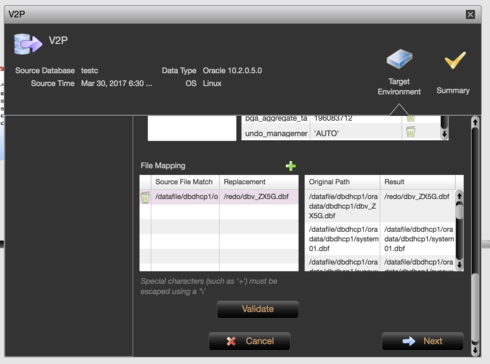Select the Summary tab label
This screenshot has width=490, height=364.
[x=453, y=91]
